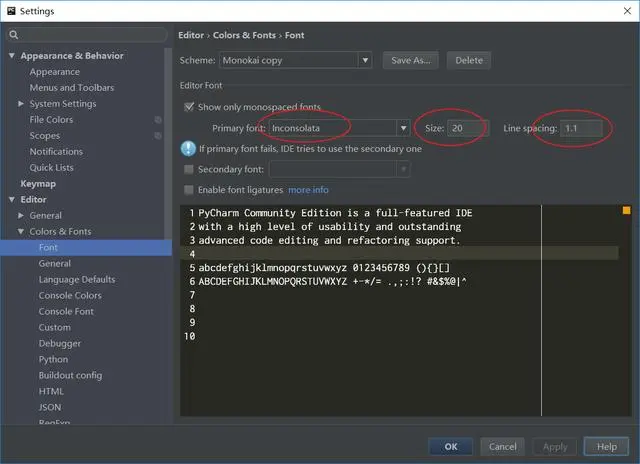
Task: Close the Settings dialog
Action: click(x=627, y=11)
